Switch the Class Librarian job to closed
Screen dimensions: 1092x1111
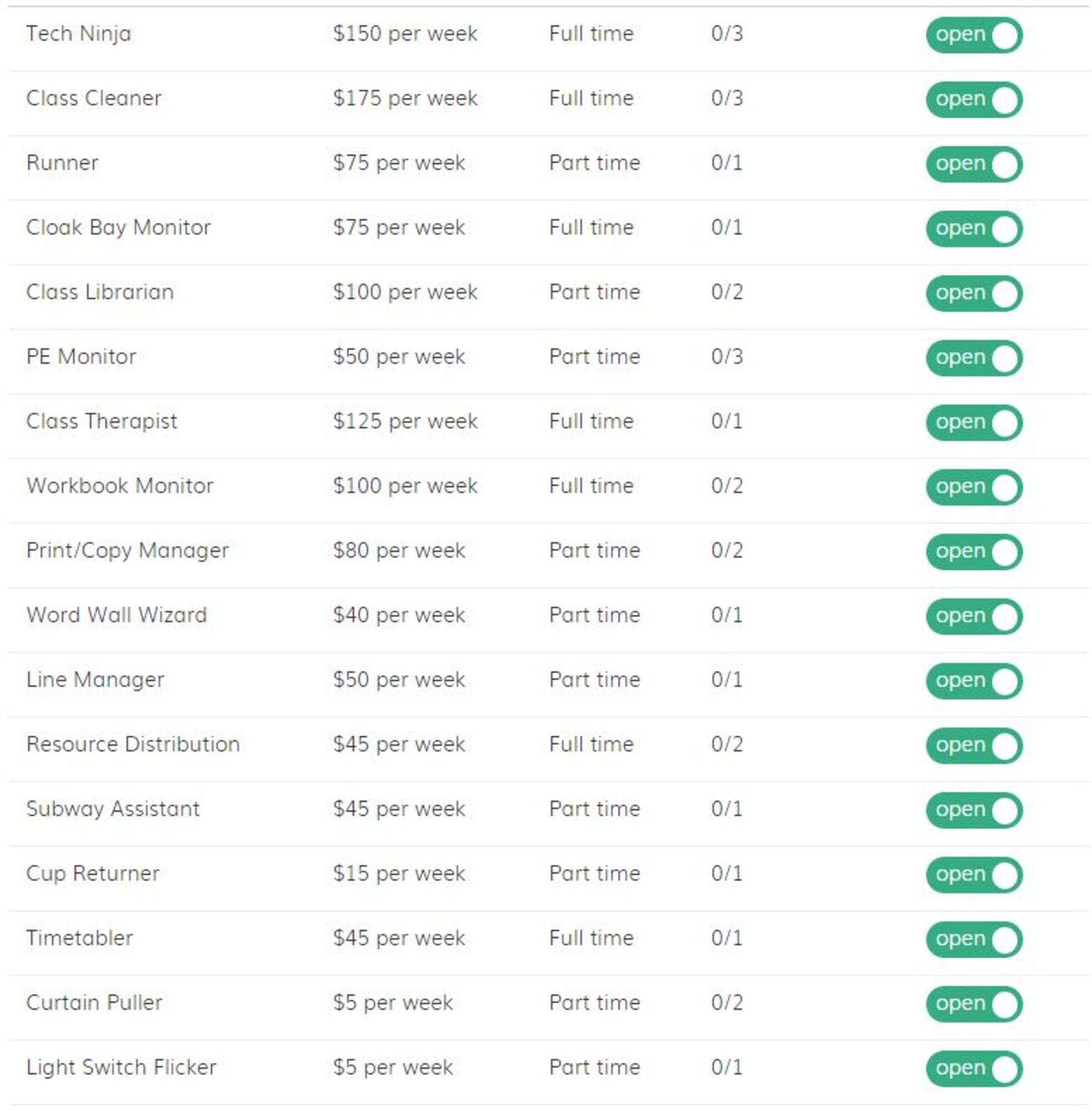[974, 292]
